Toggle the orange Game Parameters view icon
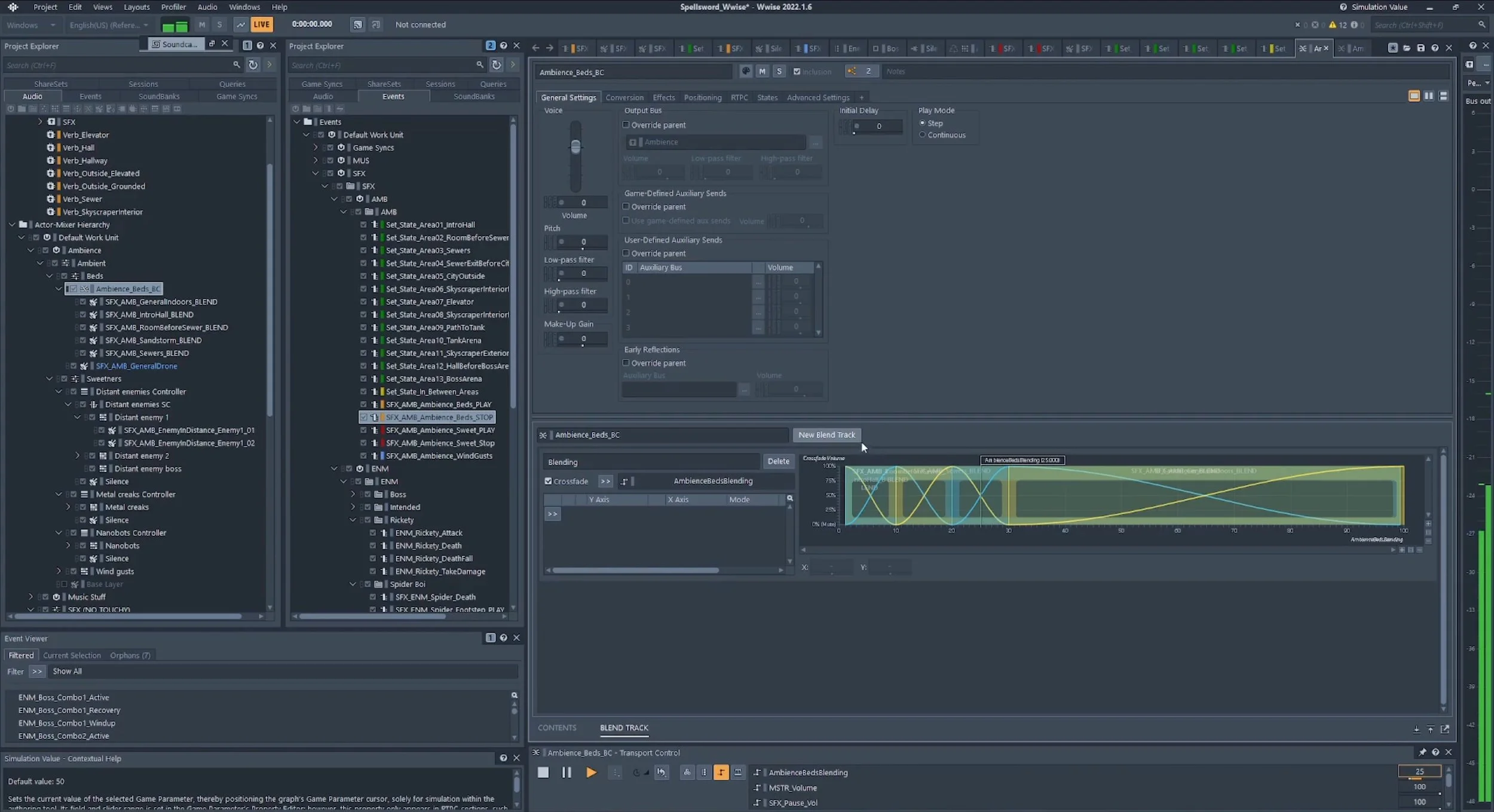Screen dimensions: 1494x812 point(721,773)
